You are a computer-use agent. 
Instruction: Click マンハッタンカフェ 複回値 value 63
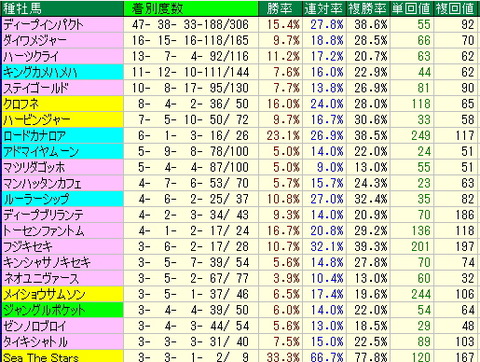(468, 183)
